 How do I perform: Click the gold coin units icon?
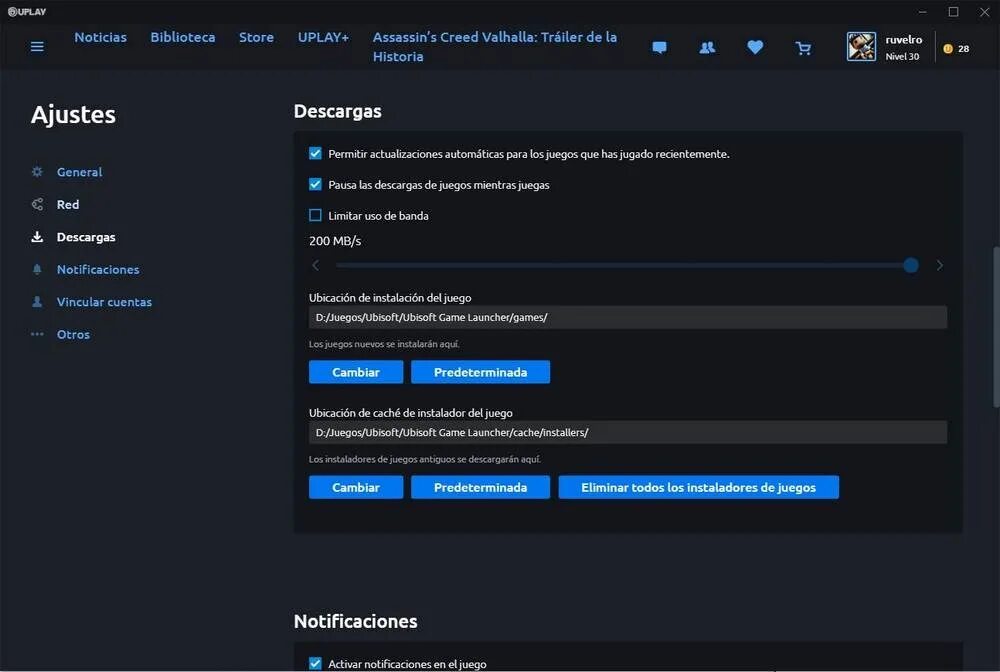click(948, 48)
